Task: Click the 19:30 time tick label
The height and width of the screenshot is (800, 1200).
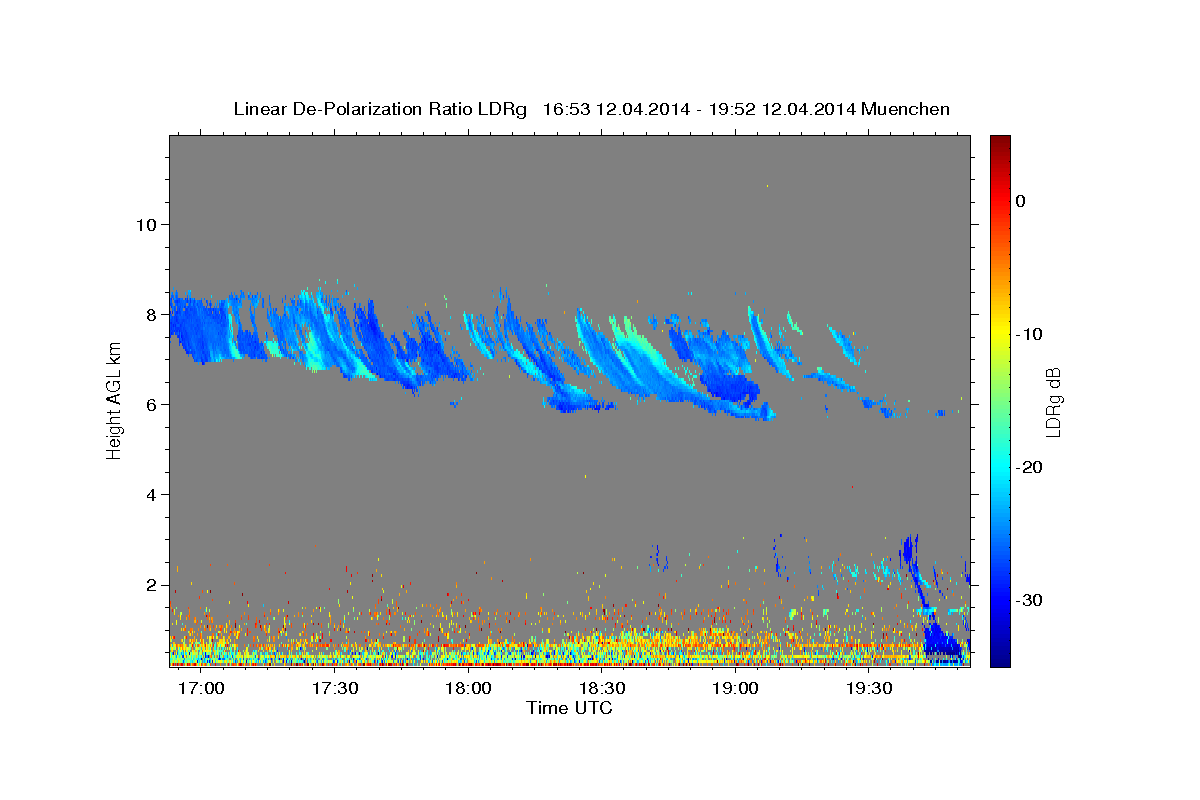Action: point(869,689)
